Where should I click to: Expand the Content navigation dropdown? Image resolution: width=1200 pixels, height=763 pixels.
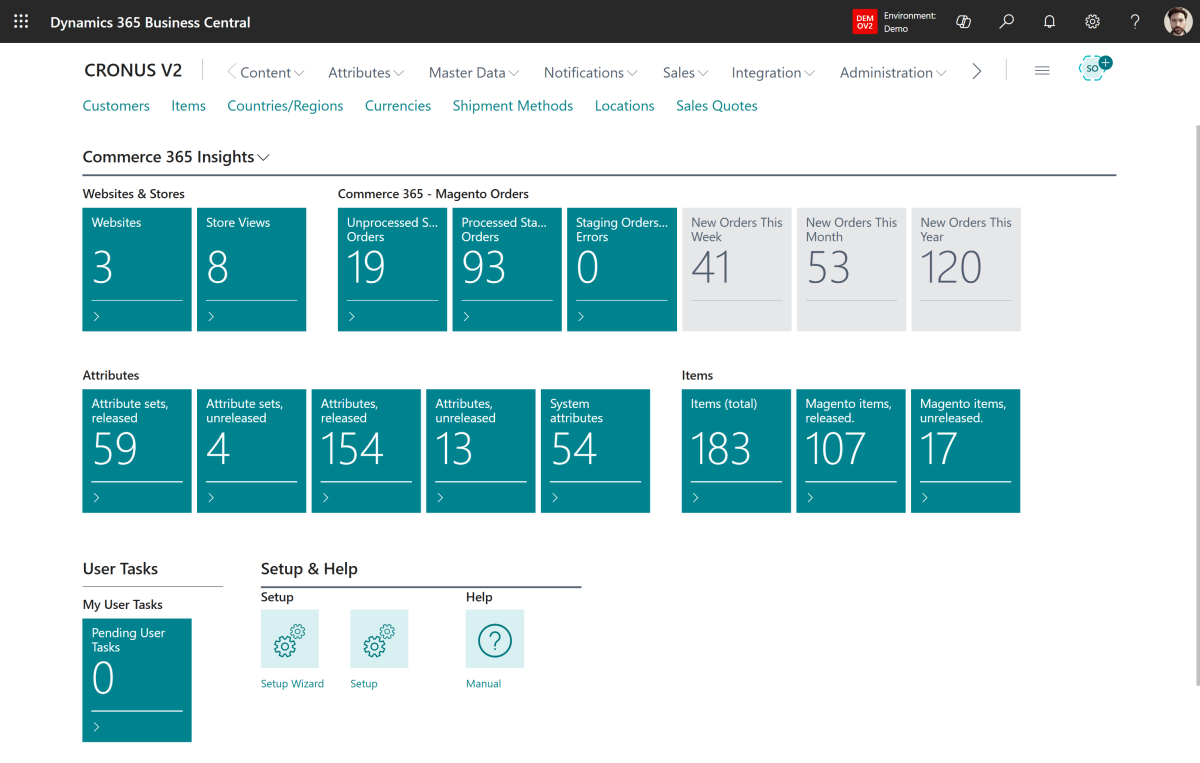(x=266, y=72)
